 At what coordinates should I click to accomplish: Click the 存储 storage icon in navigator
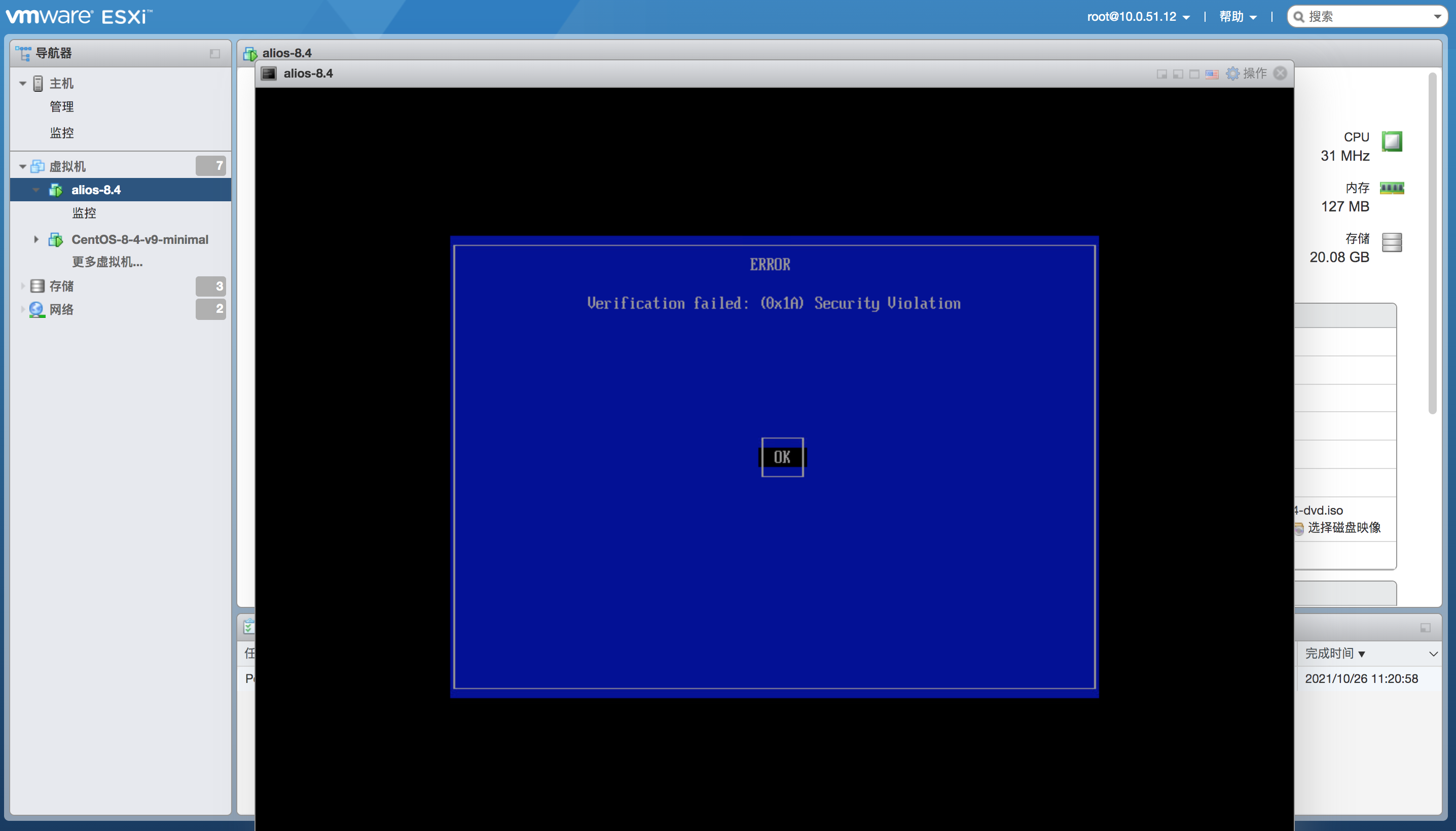point(38,286)
